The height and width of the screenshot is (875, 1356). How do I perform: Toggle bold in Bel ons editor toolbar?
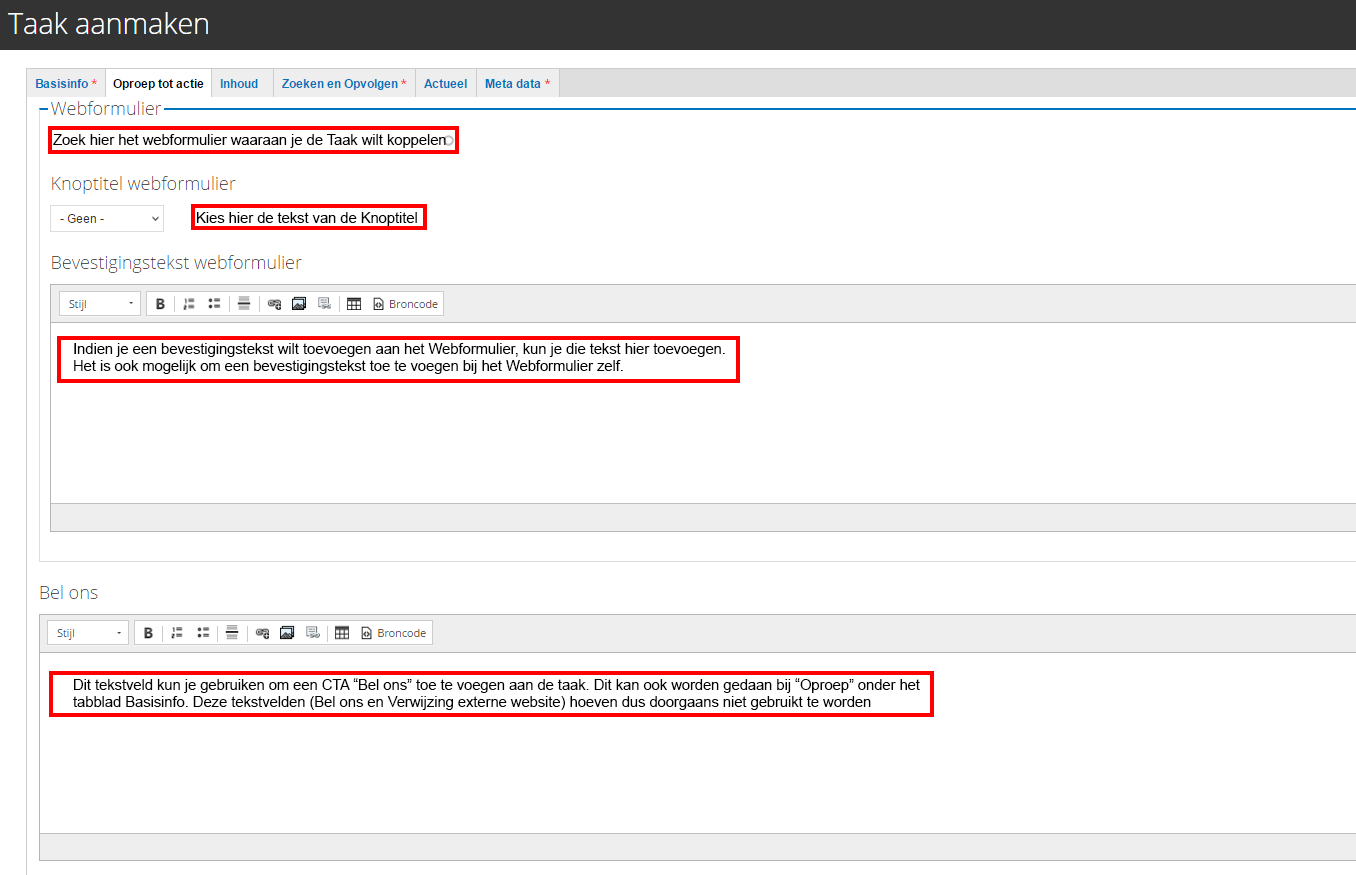point(148,633)
